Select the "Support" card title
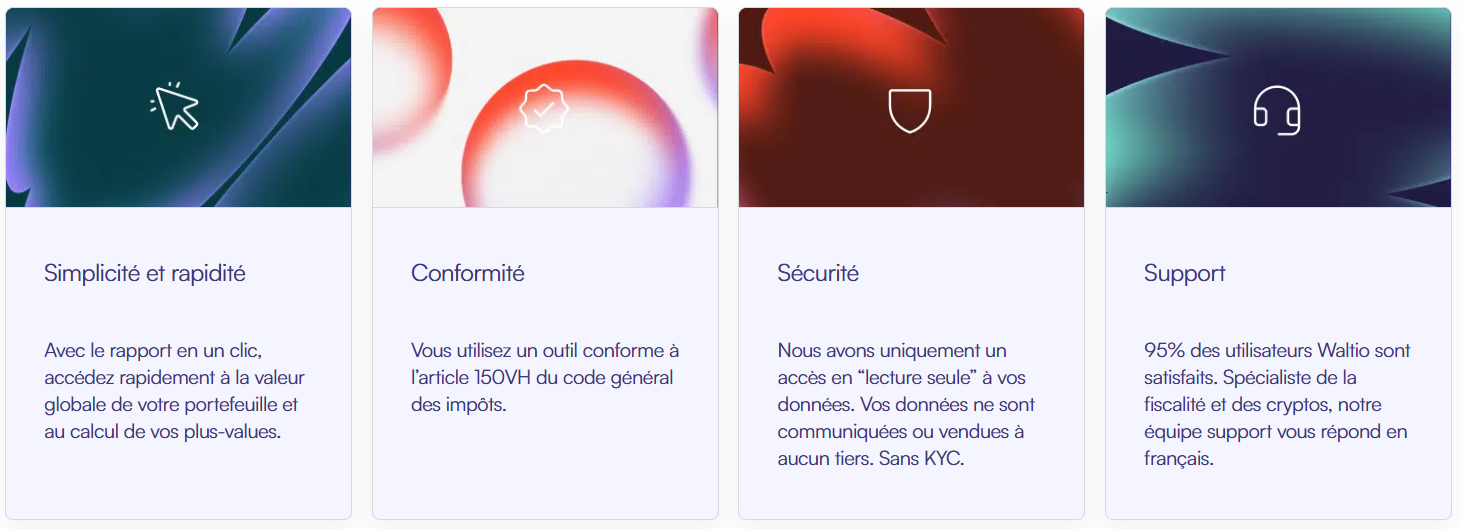This screenshot has width=1463, height=529. (x=1185, y=273)
